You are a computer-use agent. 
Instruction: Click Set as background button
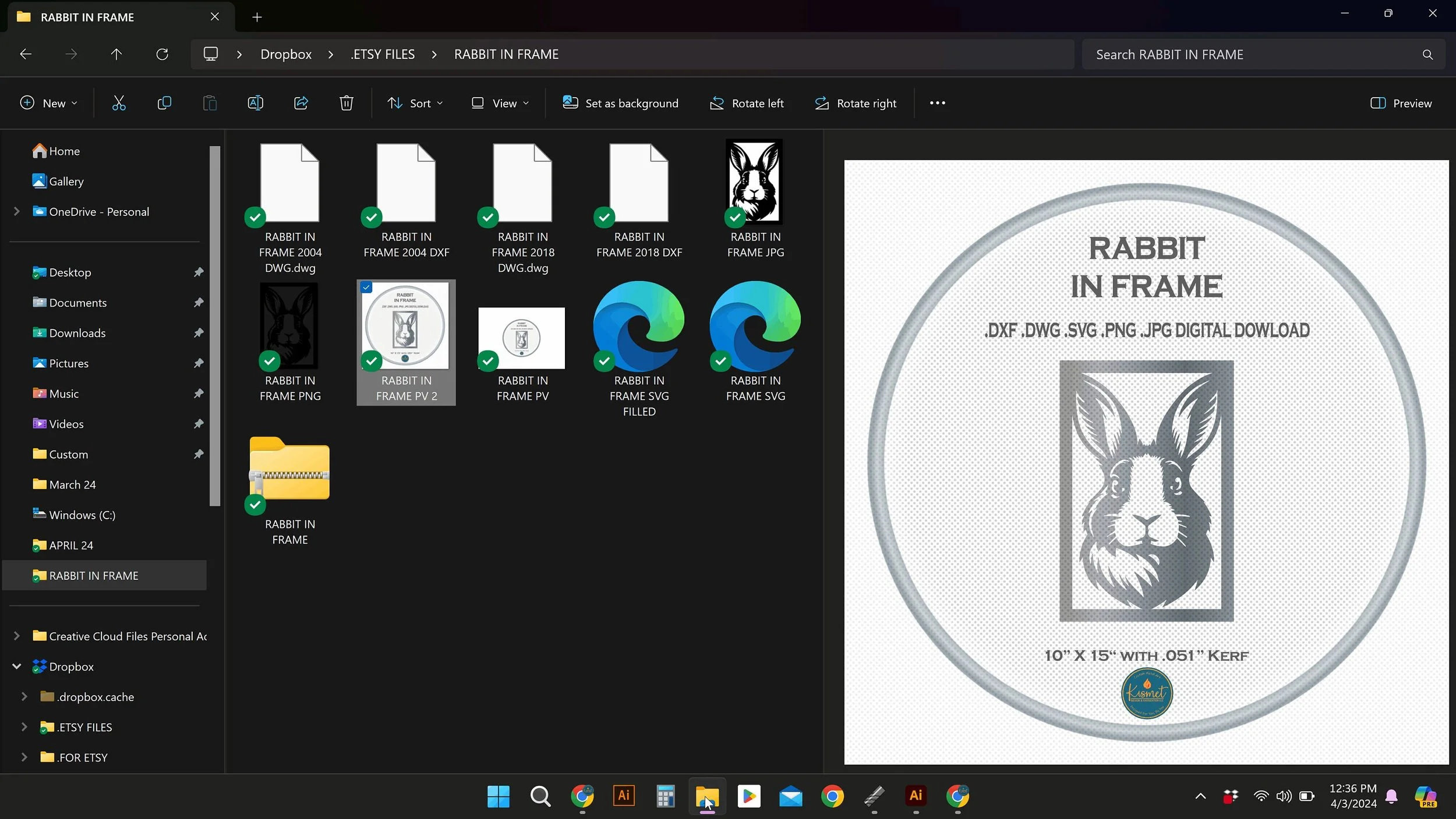pos(620,103)
